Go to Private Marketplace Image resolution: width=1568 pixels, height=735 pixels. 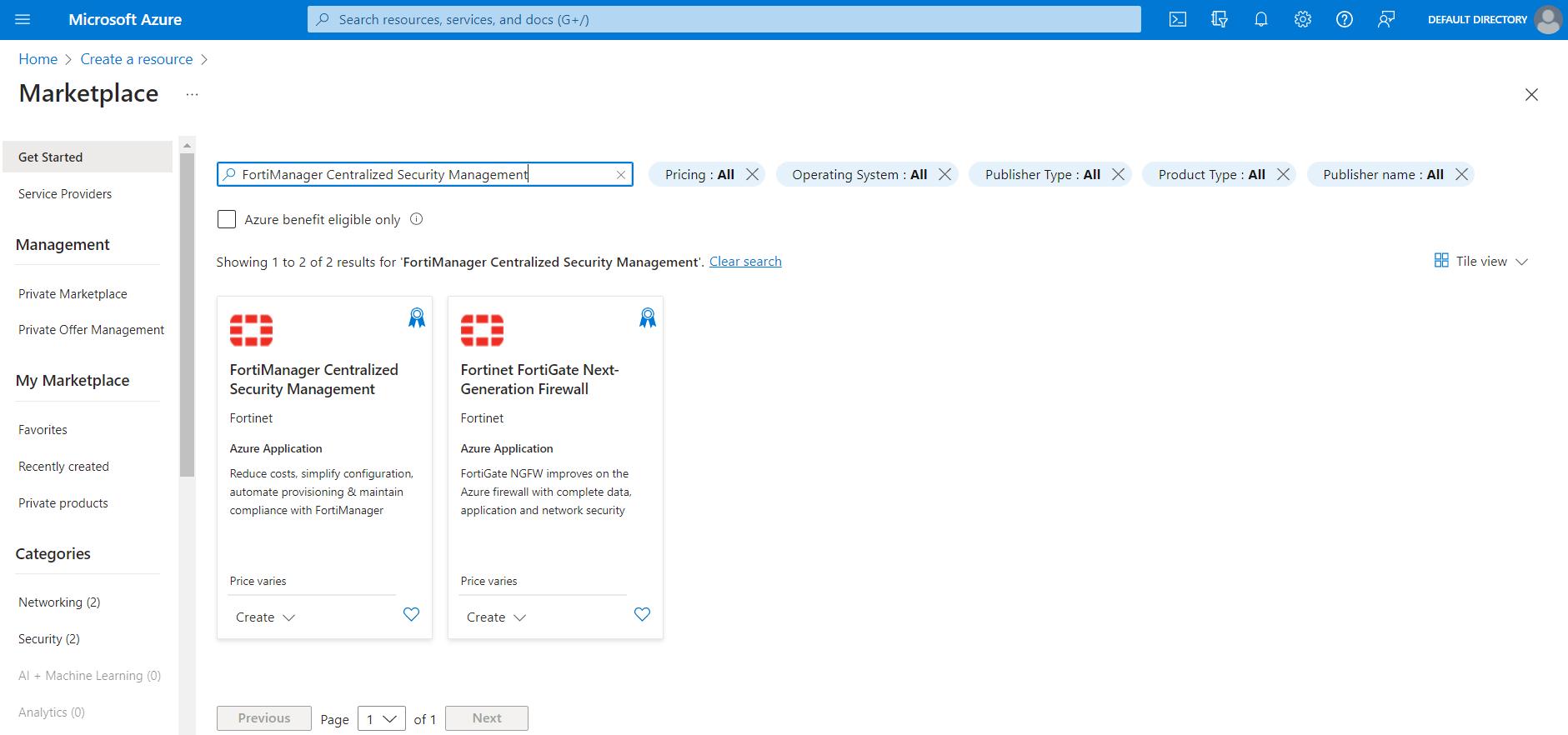(x=73, y=294)
